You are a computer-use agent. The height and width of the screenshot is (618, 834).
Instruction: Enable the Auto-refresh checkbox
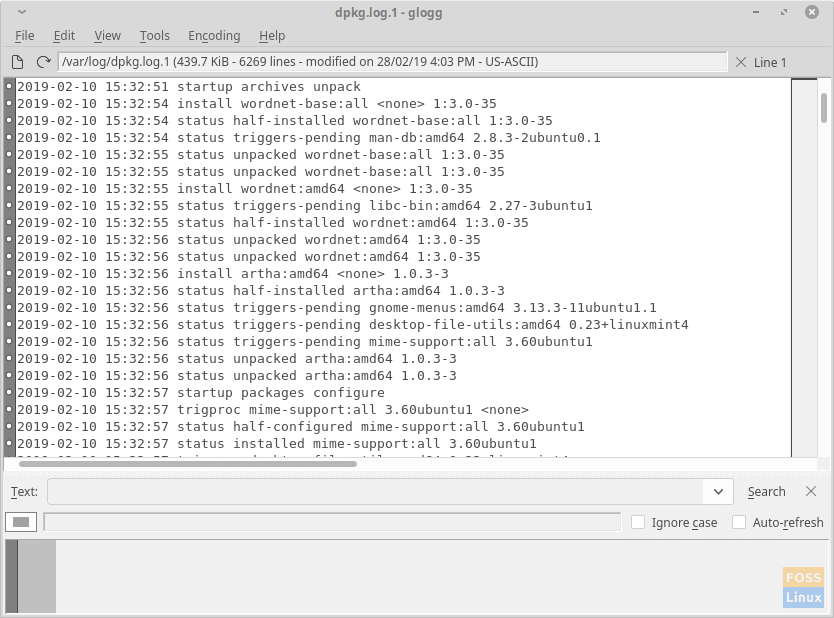click(x=739, y=522)
